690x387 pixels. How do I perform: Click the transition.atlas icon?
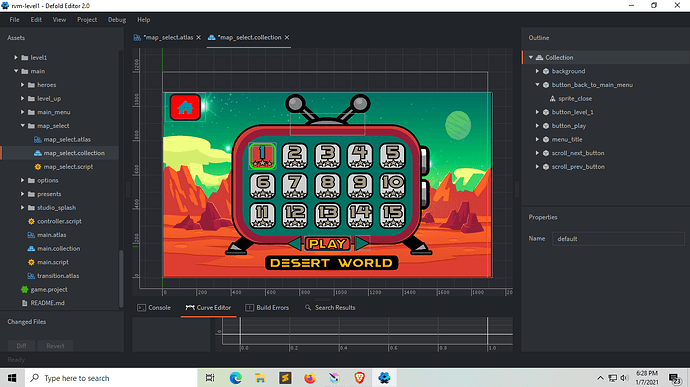(x=31, y=276)
